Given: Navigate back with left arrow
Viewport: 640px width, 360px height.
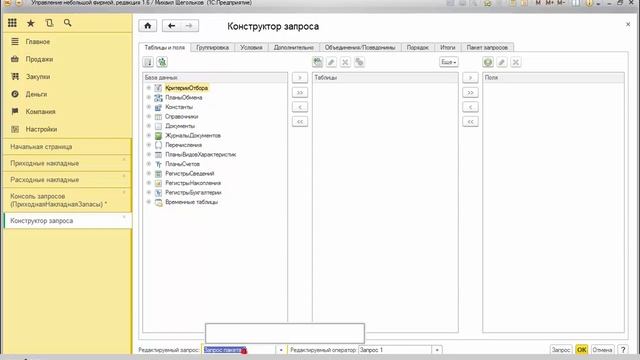Looking at the screenshot, I should (171, 26).
